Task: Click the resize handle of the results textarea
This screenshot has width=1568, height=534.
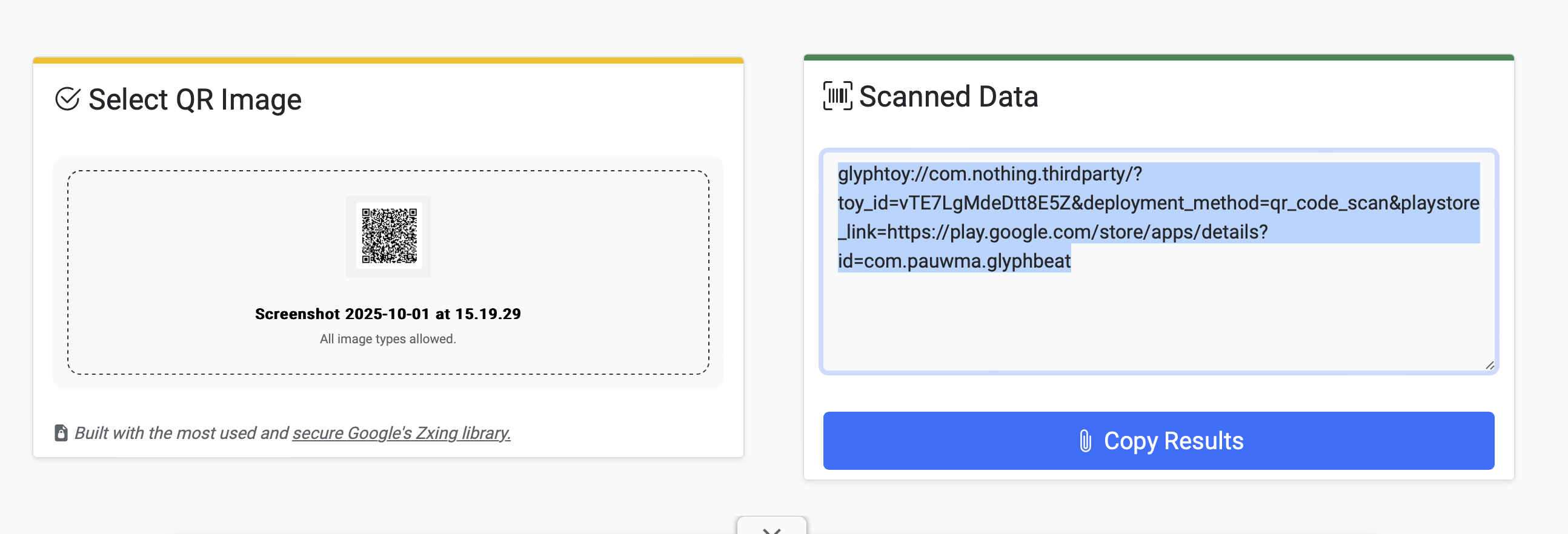Action: pyautogui.click(x=1489, y=365)
